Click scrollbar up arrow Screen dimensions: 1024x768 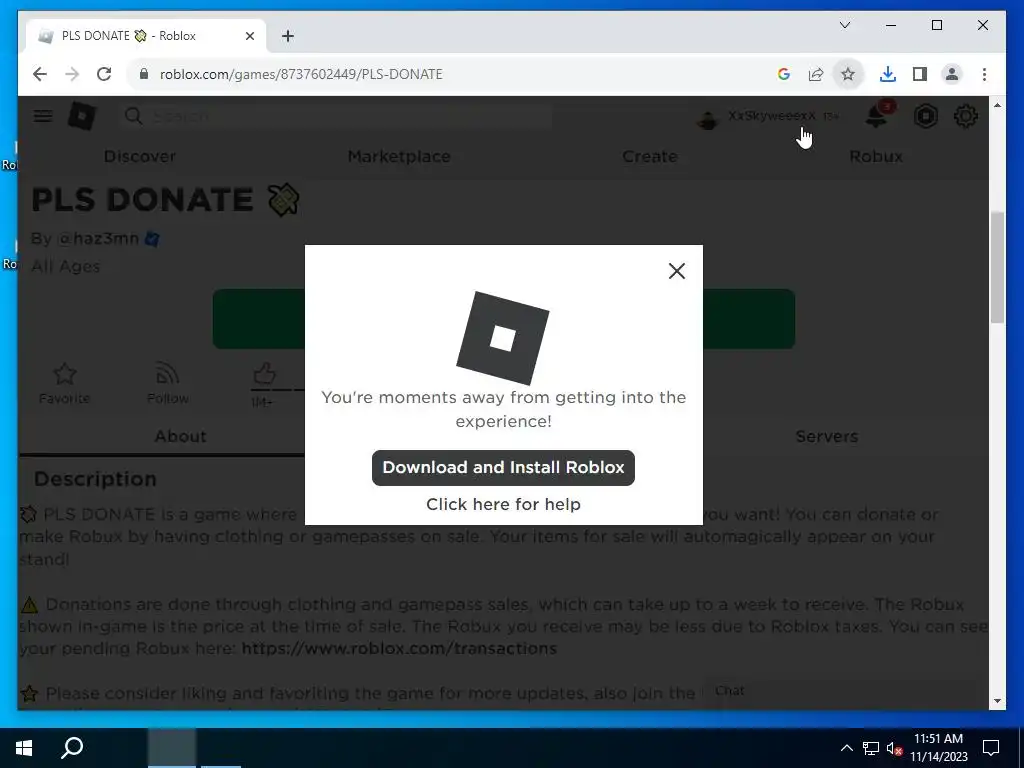pos(997,105)
